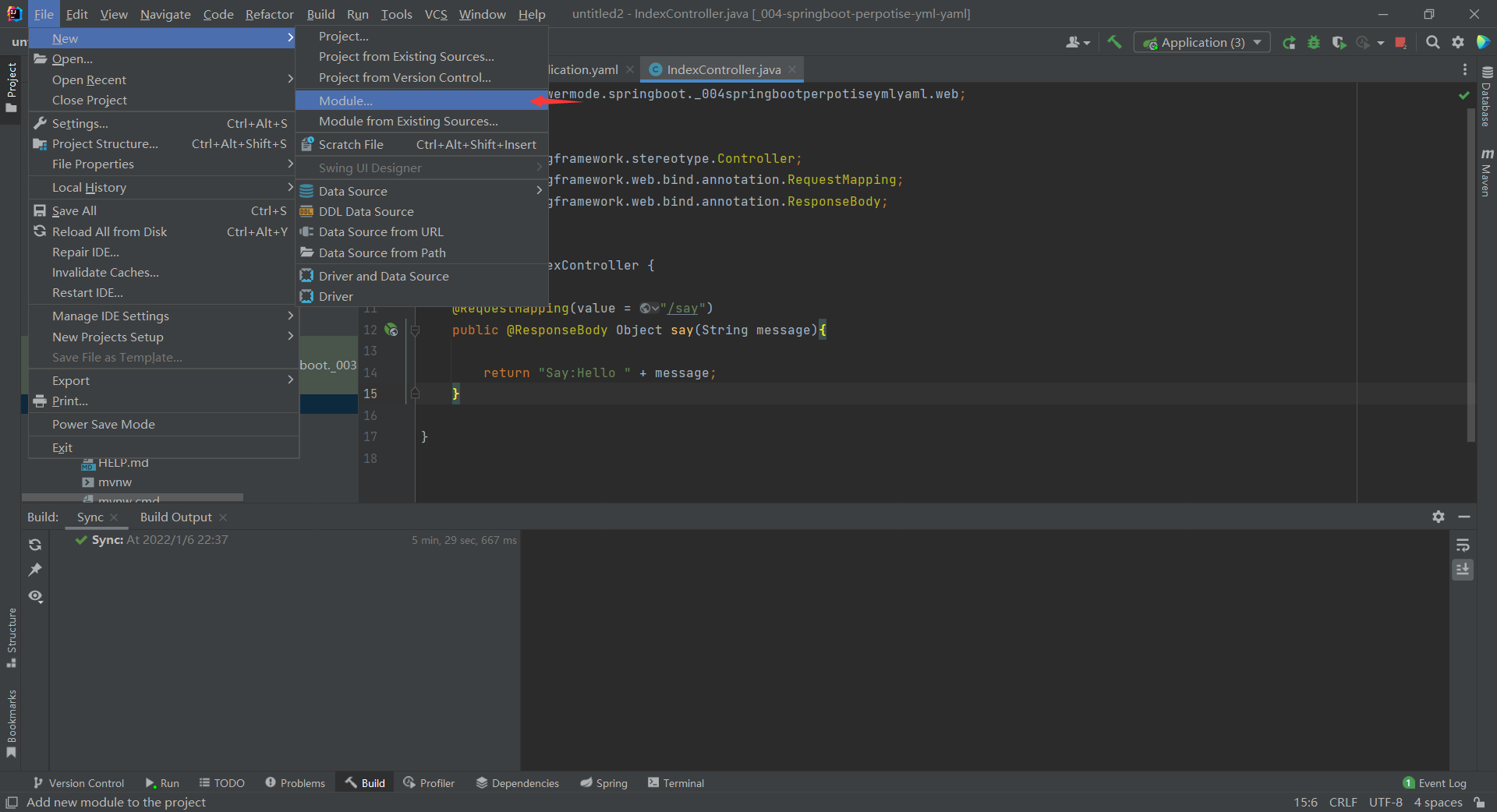Fold the say method at line 12
Screen dimensions: 1497x812
[x=415, y=330]
